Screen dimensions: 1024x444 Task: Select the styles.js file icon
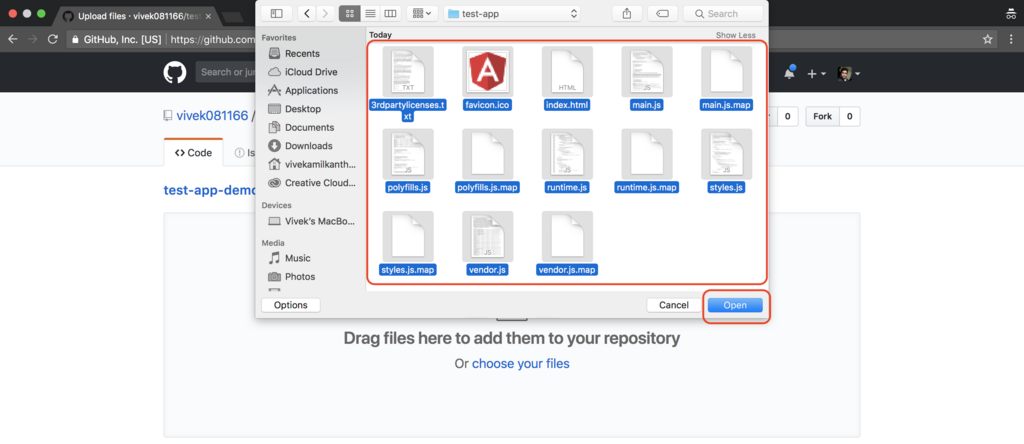pyautogui.click(x=726, y=154)
